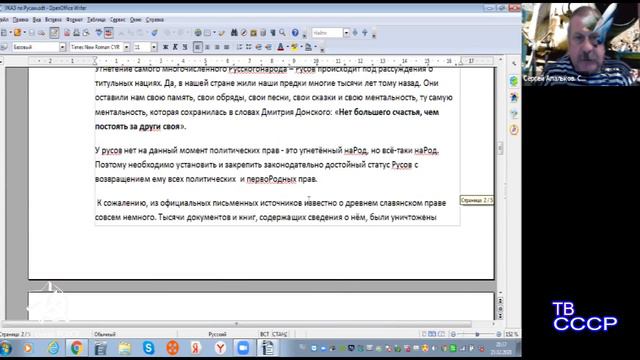Toggle Underline formatting
Viewport: 640px width, 360px height.
click(x=185, y=47)
